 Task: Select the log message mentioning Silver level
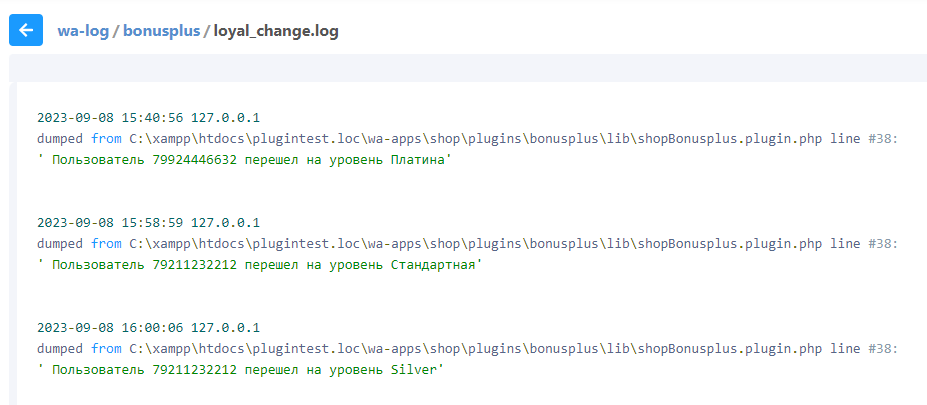pos(240,370)
